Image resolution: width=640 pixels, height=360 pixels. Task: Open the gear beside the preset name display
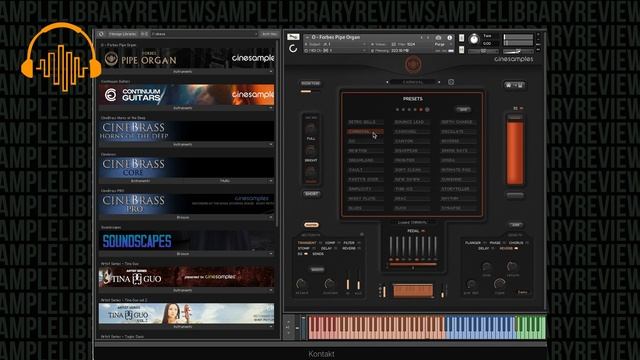(x=451, y=82)
